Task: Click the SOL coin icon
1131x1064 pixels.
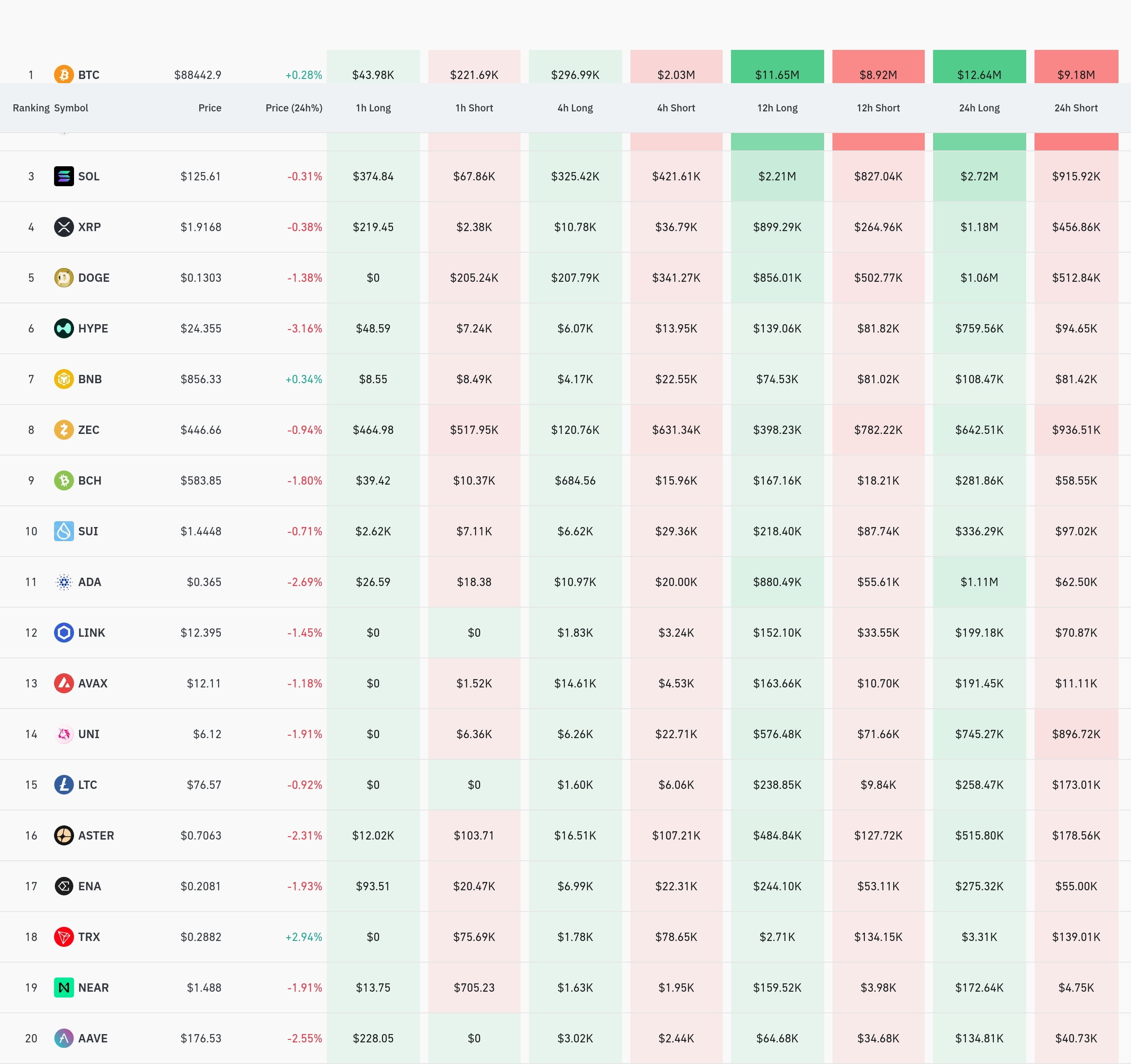Action: click(x=64, y=176)
